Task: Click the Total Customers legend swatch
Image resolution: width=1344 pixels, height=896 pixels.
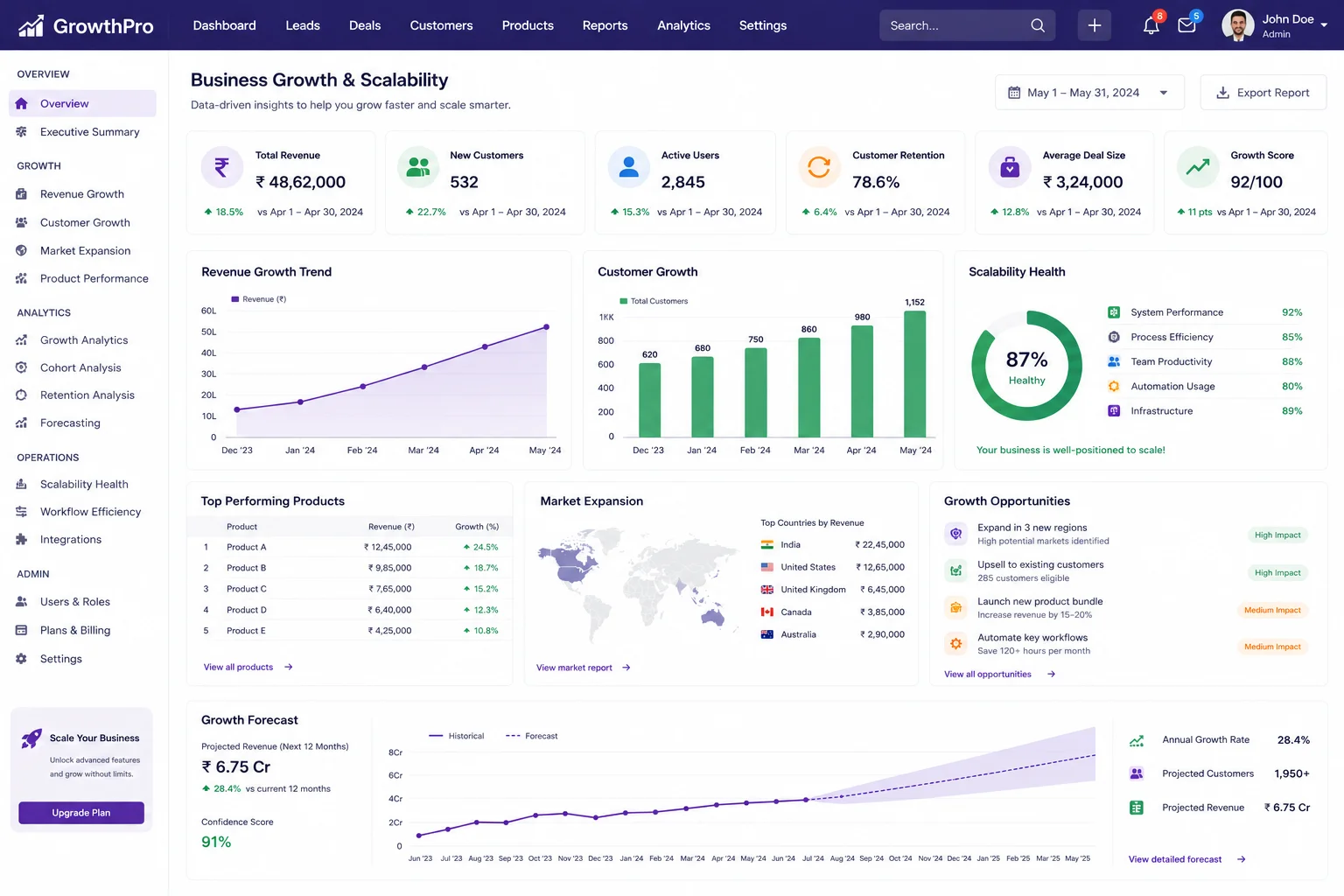Action: (x=624, y=301)
